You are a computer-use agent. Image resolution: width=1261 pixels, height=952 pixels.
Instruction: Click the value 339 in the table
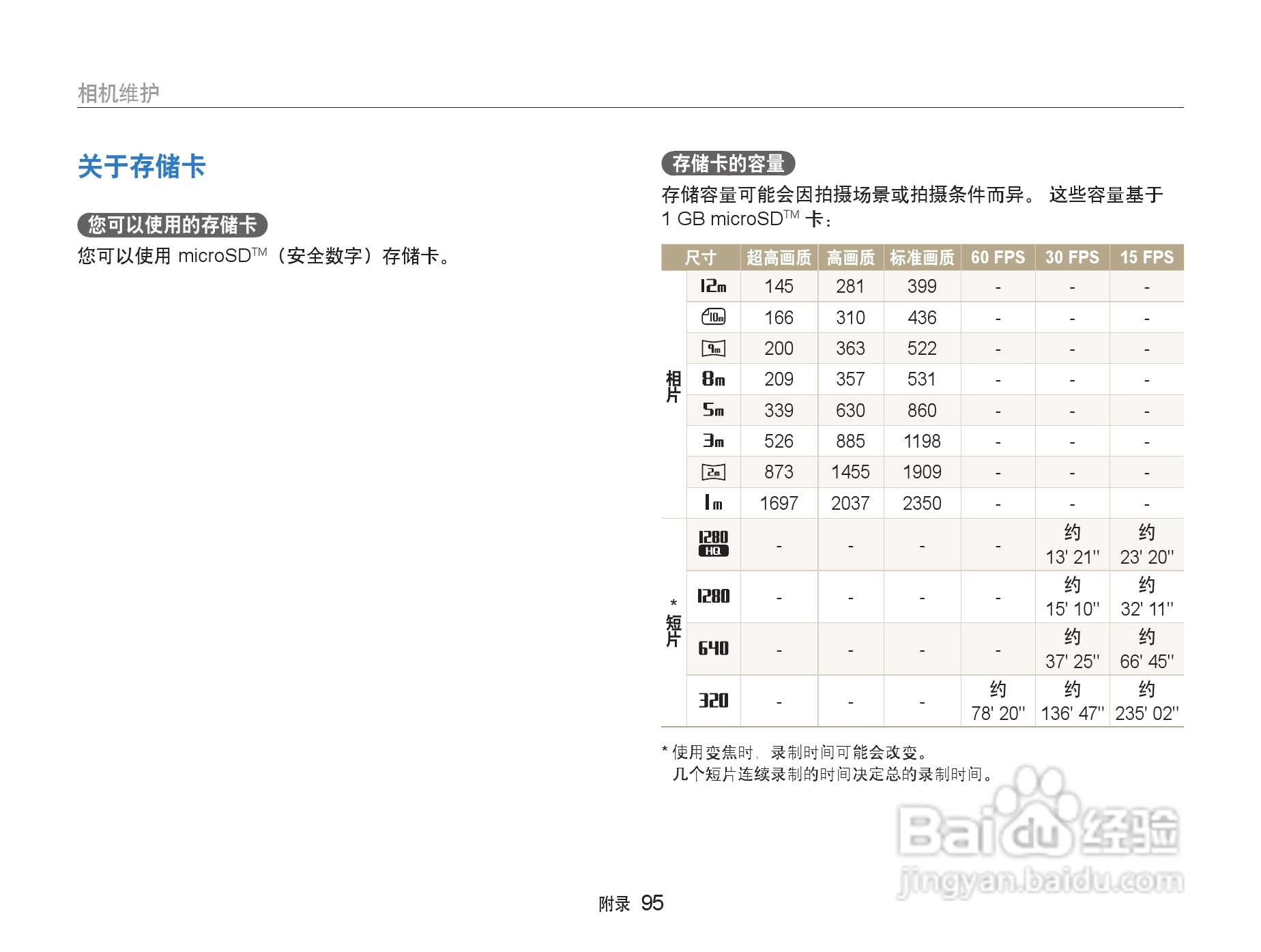coord(779,411)
